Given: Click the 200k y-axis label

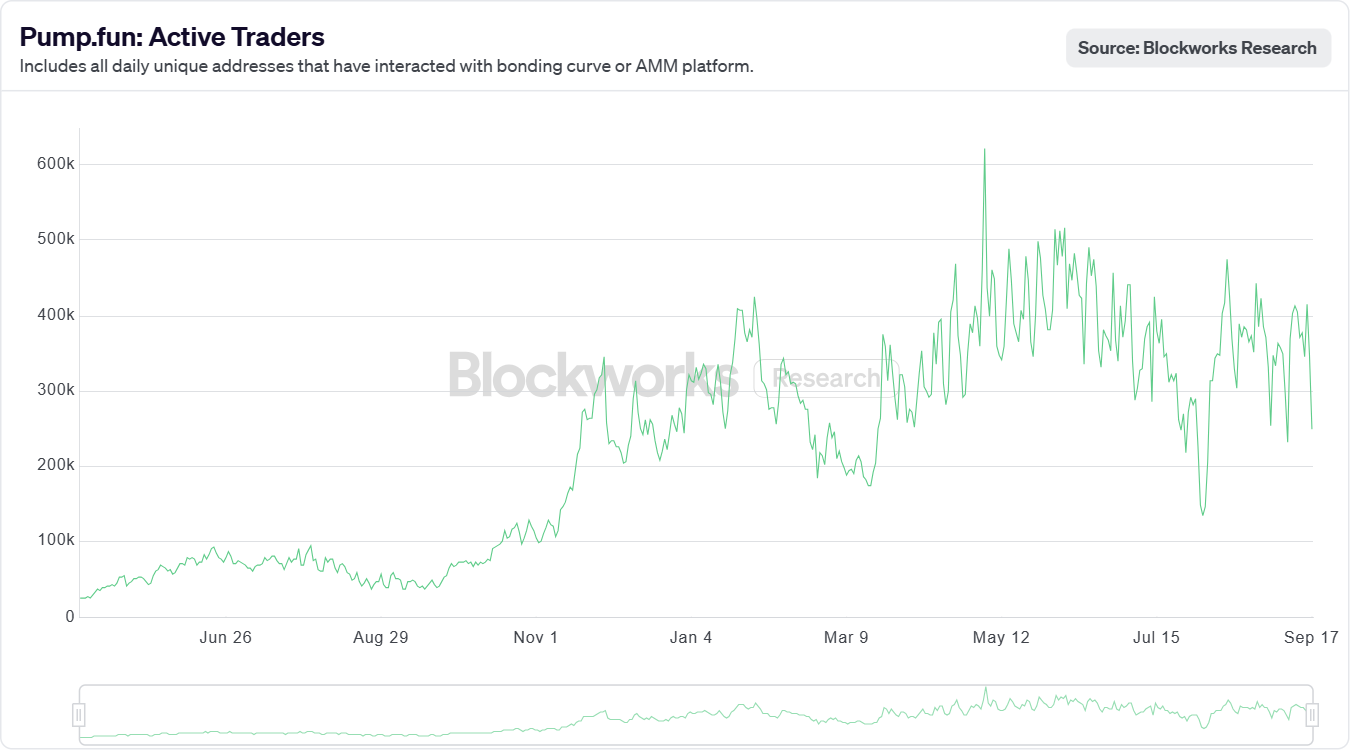Looking at the screenshot, I should 56,466.
